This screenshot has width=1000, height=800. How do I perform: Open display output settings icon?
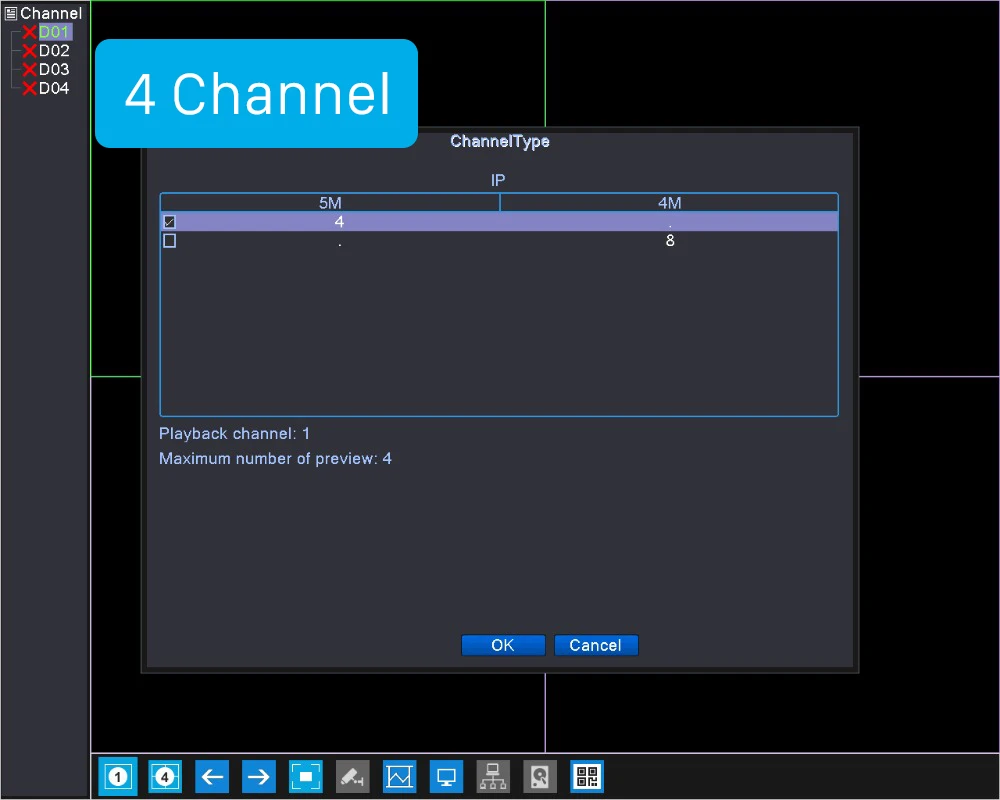(446, 776)
